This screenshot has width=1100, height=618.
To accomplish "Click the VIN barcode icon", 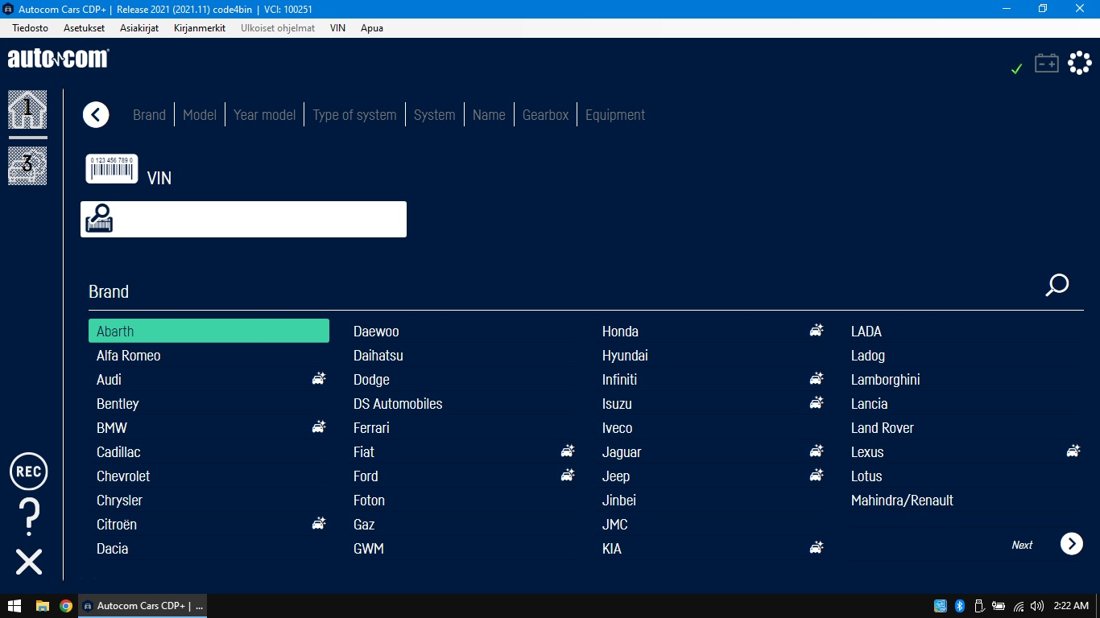I will (112, 169).
